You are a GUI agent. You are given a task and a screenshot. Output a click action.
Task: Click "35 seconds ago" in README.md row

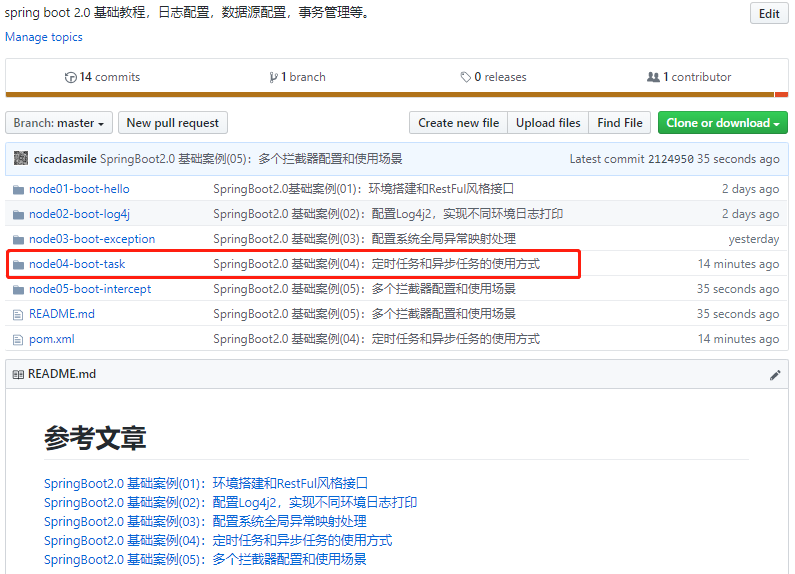click(738, 314)
